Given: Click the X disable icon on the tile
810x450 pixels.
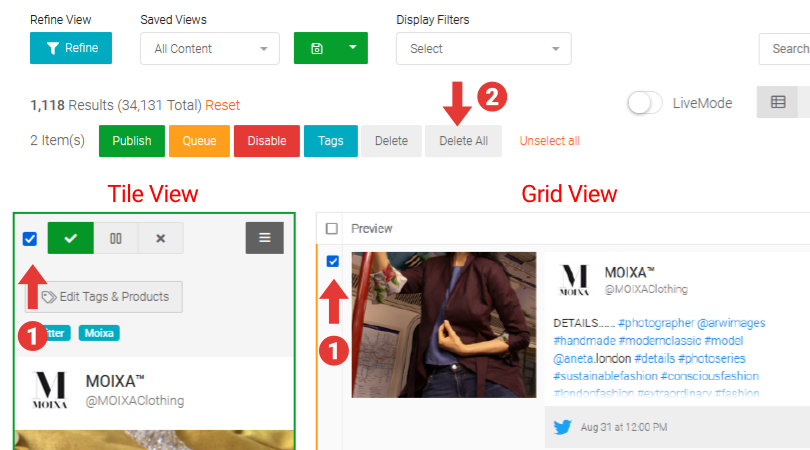Looking at the screenshot, I should coord(160,238).
